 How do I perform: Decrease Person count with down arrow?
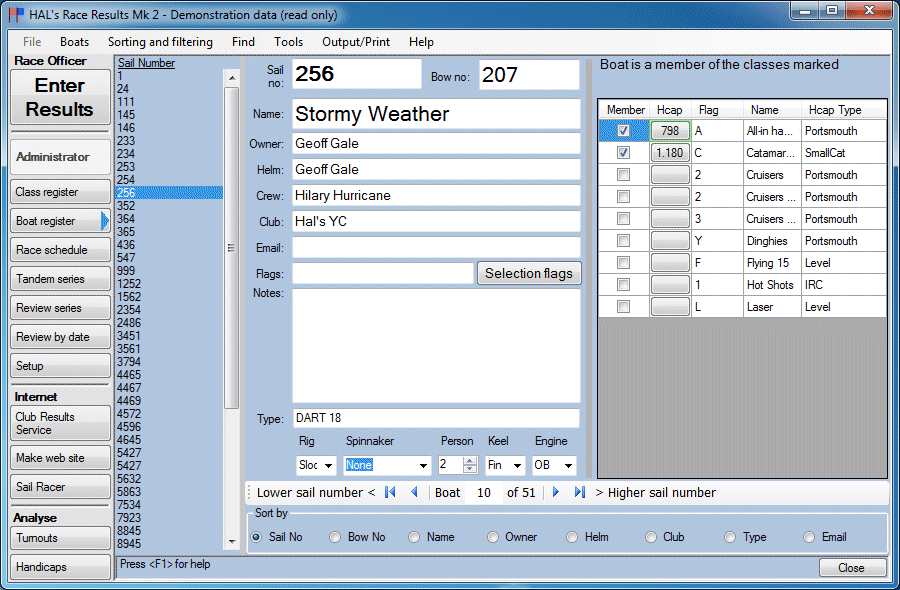pyautogui.click(x=470, y=469)
